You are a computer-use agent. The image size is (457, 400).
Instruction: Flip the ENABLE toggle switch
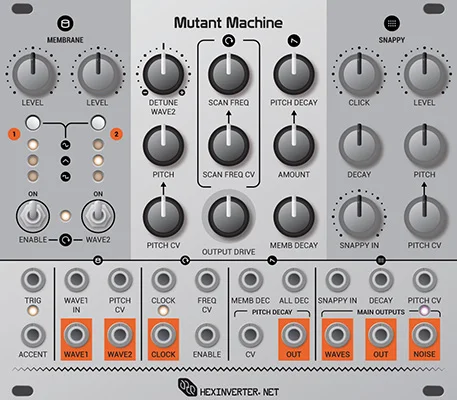pyautogui.click(x=33, y=216)
